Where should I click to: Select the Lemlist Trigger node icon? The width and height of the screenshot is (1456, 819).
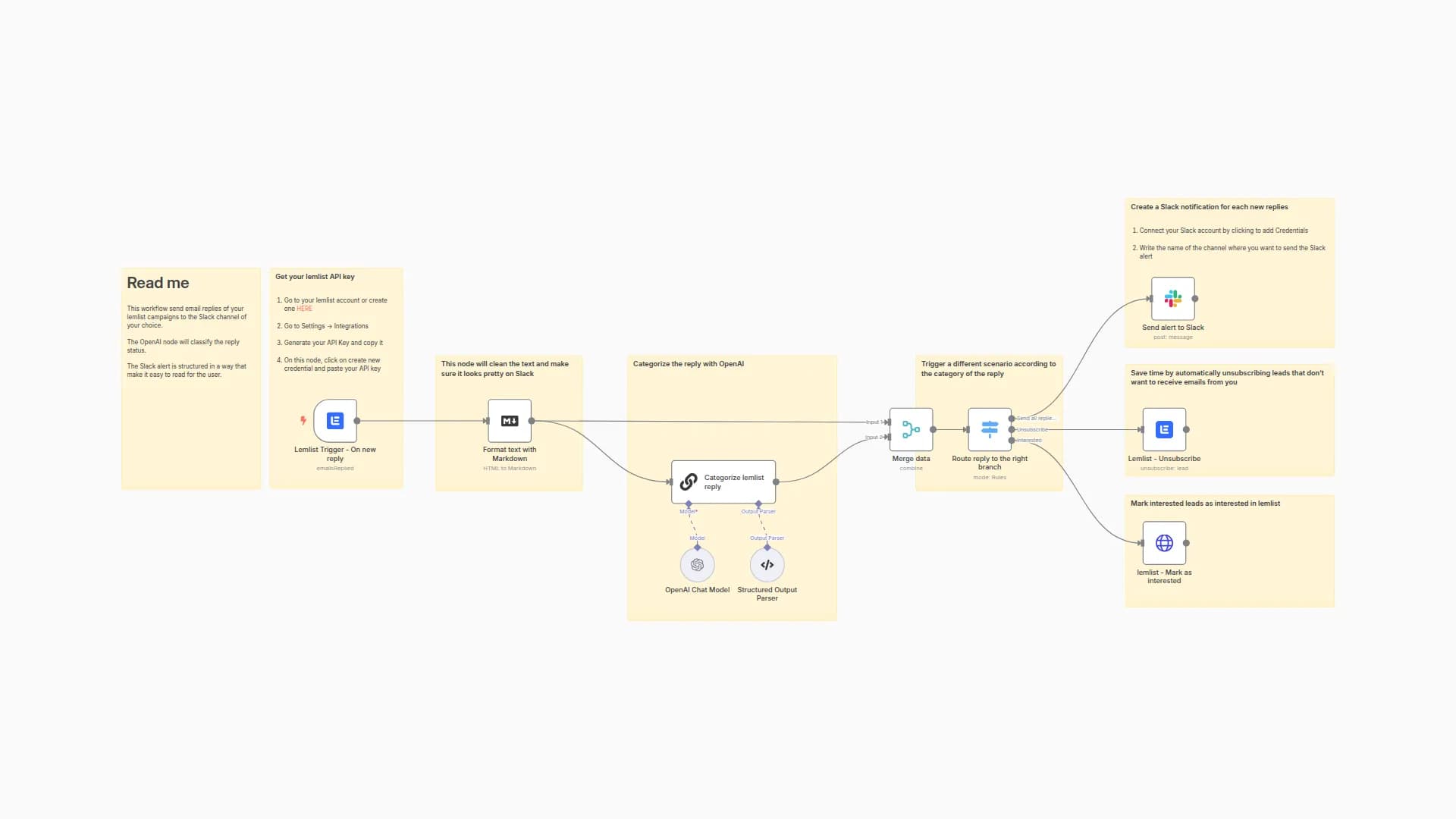tap(335, 421)
